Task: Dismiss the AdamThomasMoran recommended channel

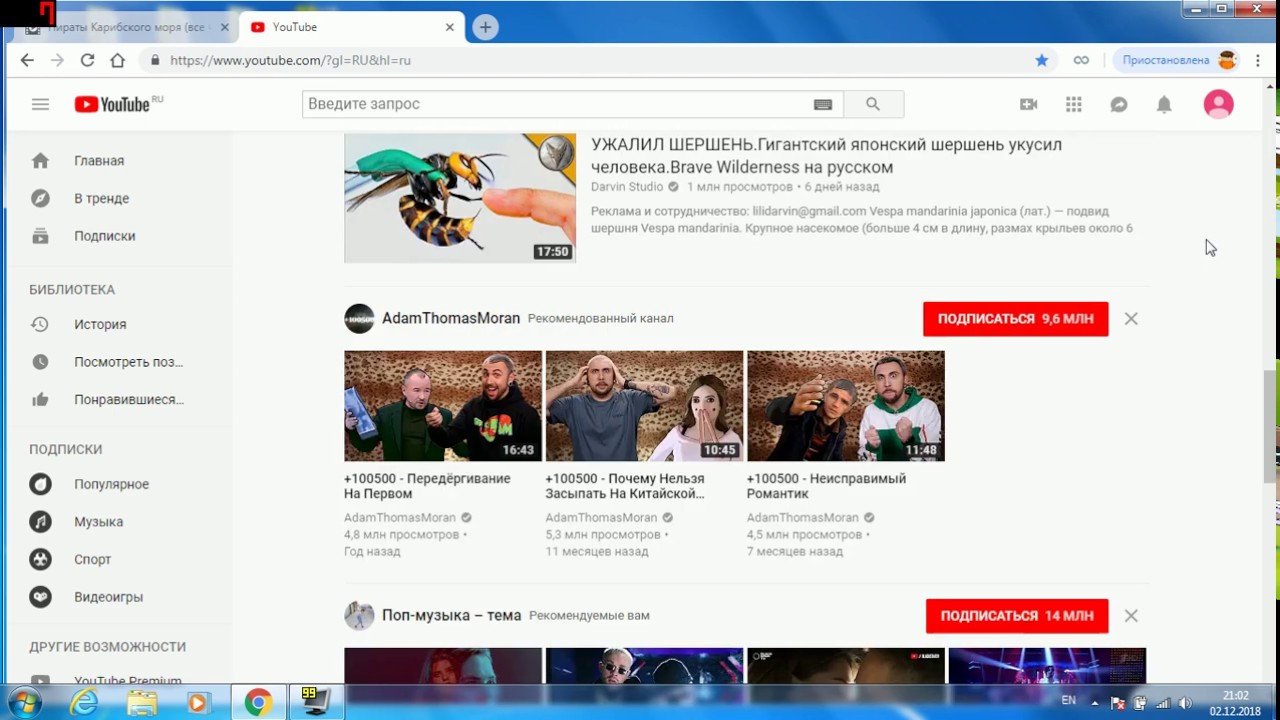Action: (1131, 318)
